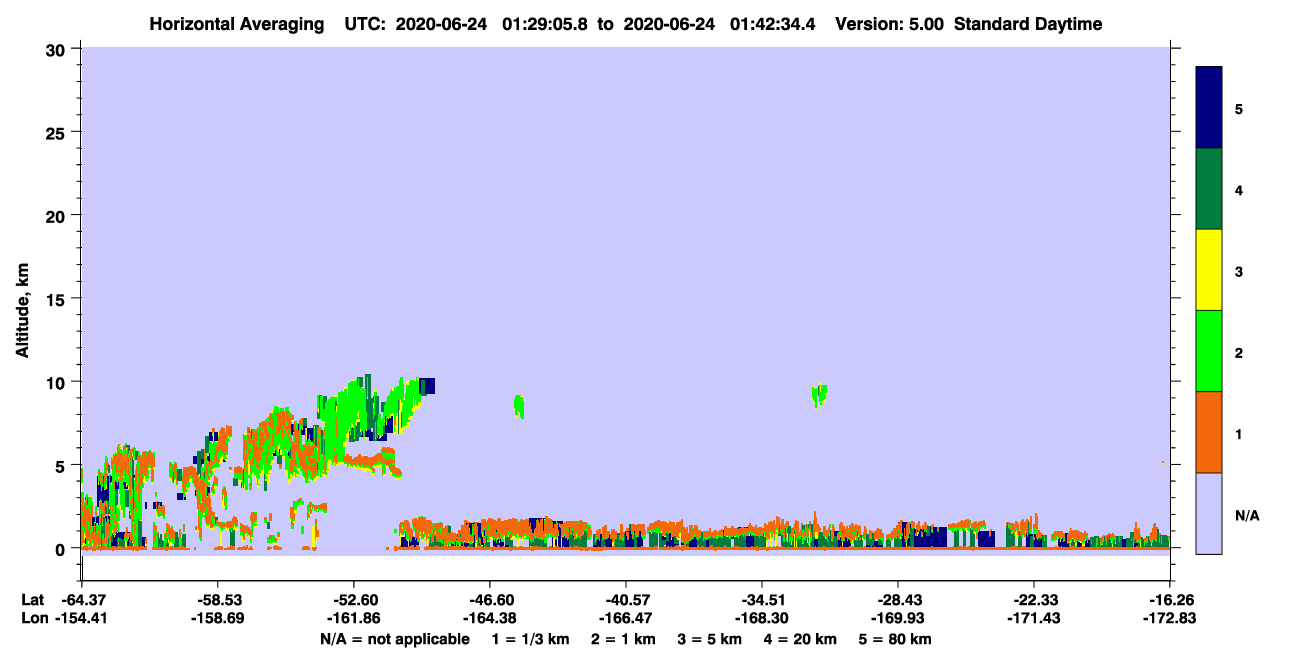The height and width of the screenshot is (667, 1300).
Task: Click the small green cloud feature near latitude -45
Action: [519, 406]
